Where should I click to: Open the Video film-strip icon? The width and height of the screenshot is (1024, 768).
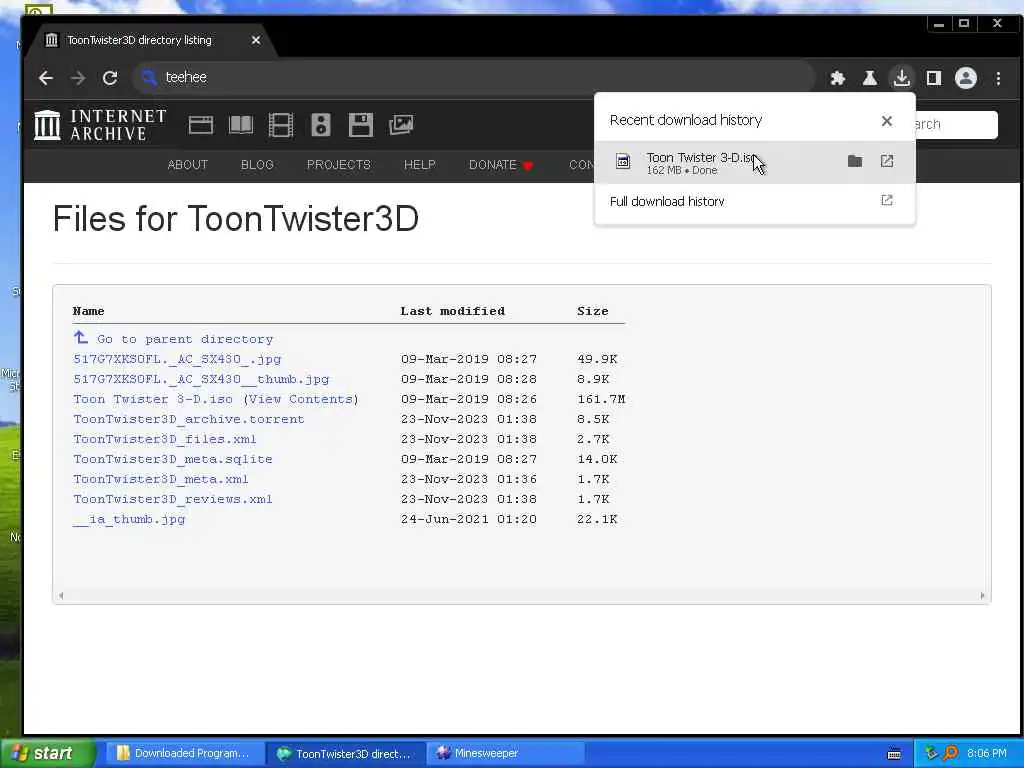pos(281,125)
